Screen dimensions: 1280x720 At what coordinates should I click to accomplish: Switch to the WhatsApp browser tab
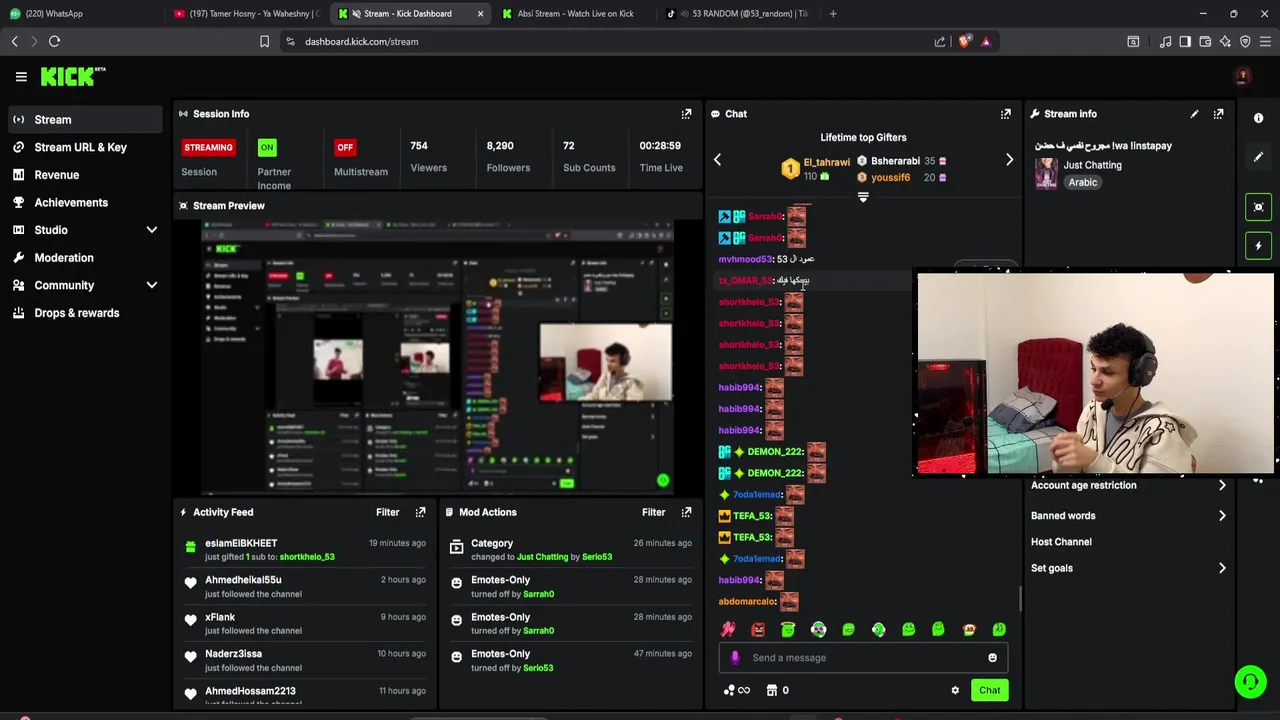(x=80, y=14)
